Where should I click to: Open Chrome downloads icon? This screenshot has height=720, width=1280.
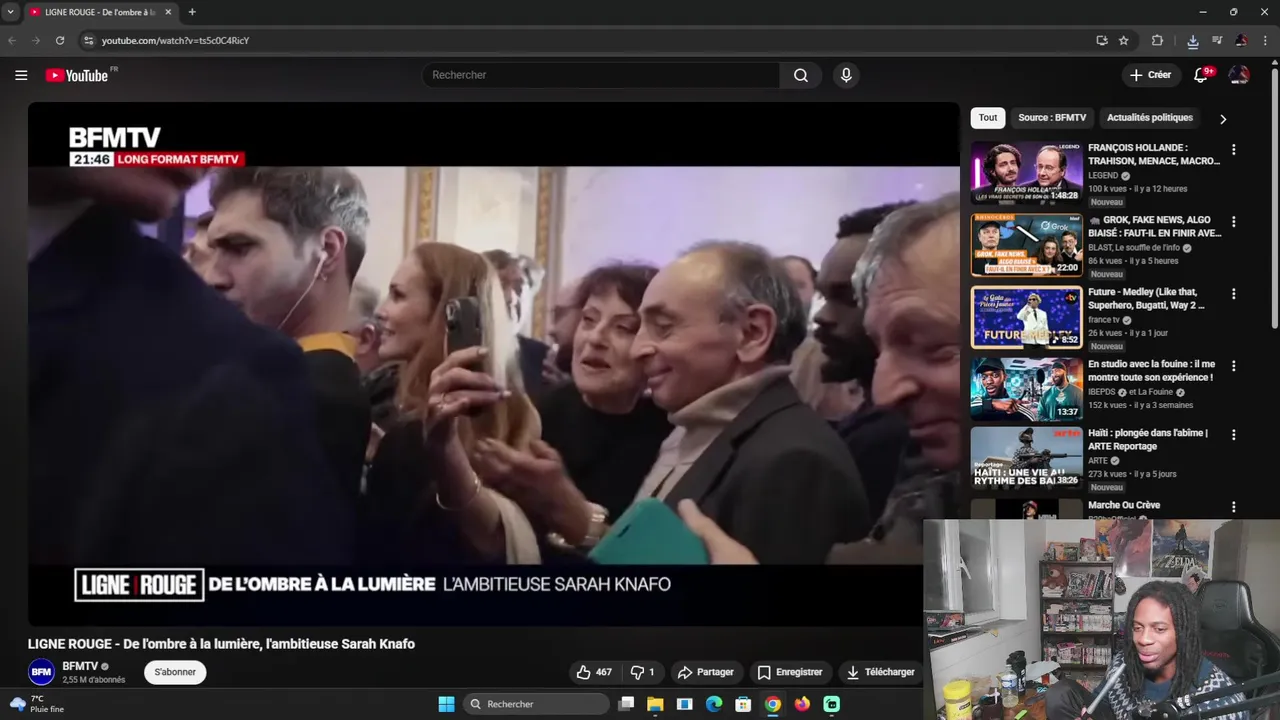1193,41
